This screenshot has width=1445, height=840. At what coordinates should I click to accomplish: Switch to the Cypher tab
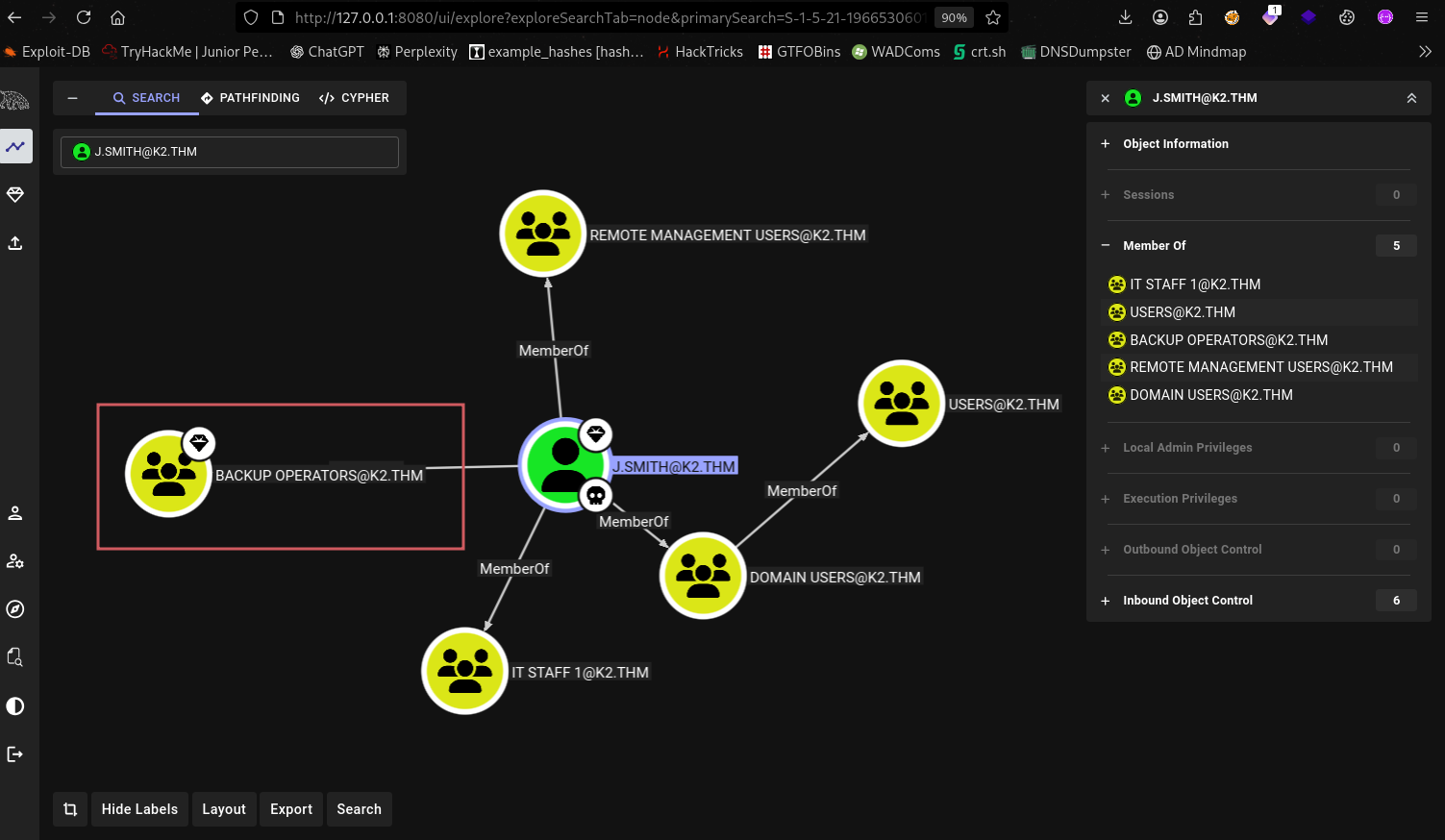[354, 98]
